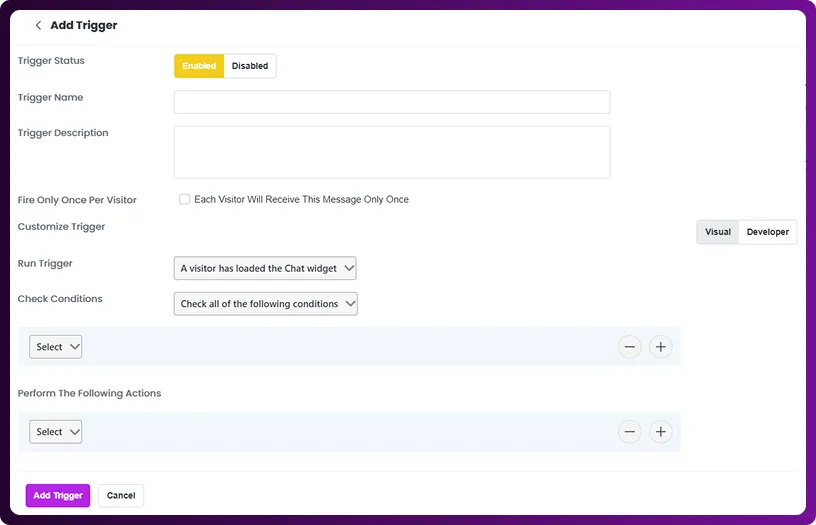Remove the action row with minus icon
Image resolution: width=816 pixels, height=525 pixels.
(629, 432)
